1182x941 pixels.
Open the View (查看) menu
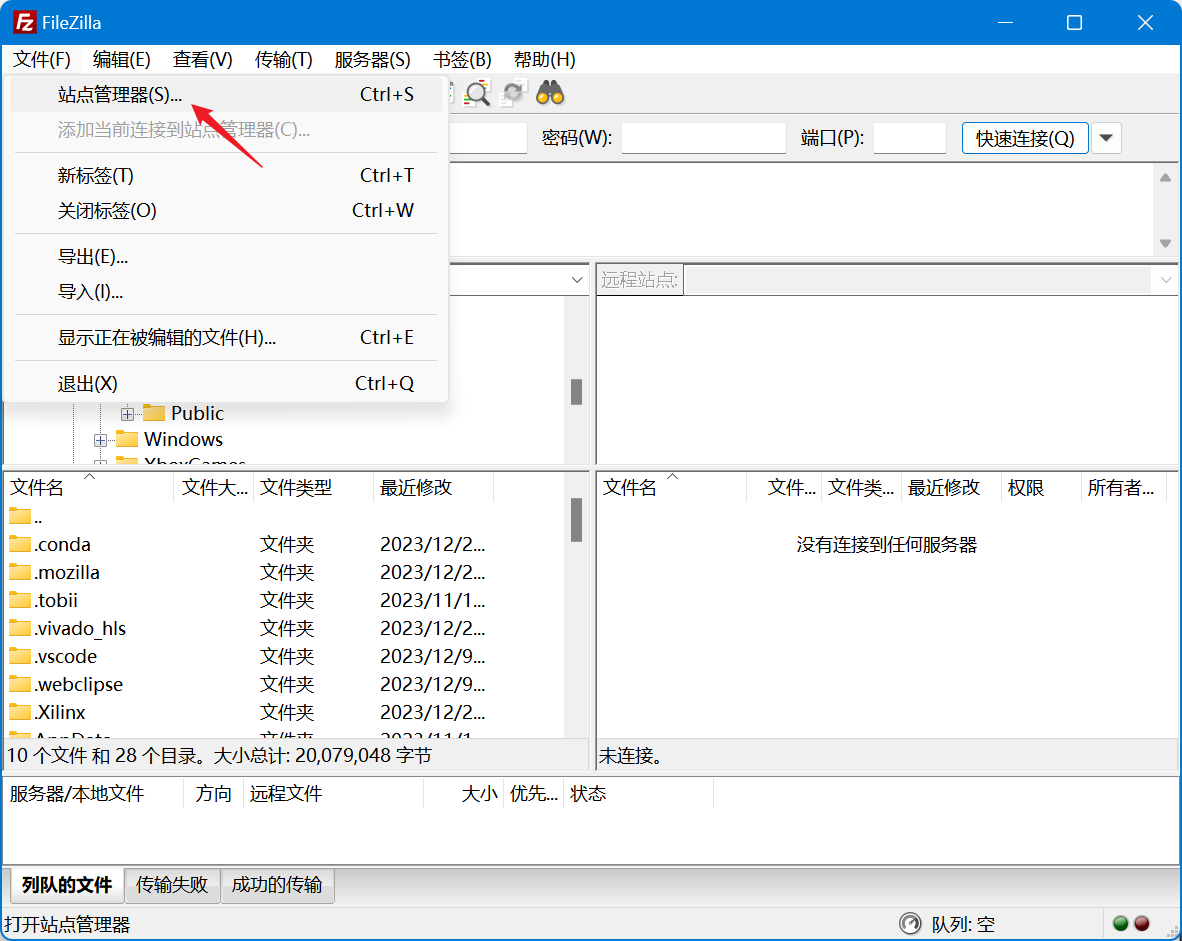[x=202, y=60]
